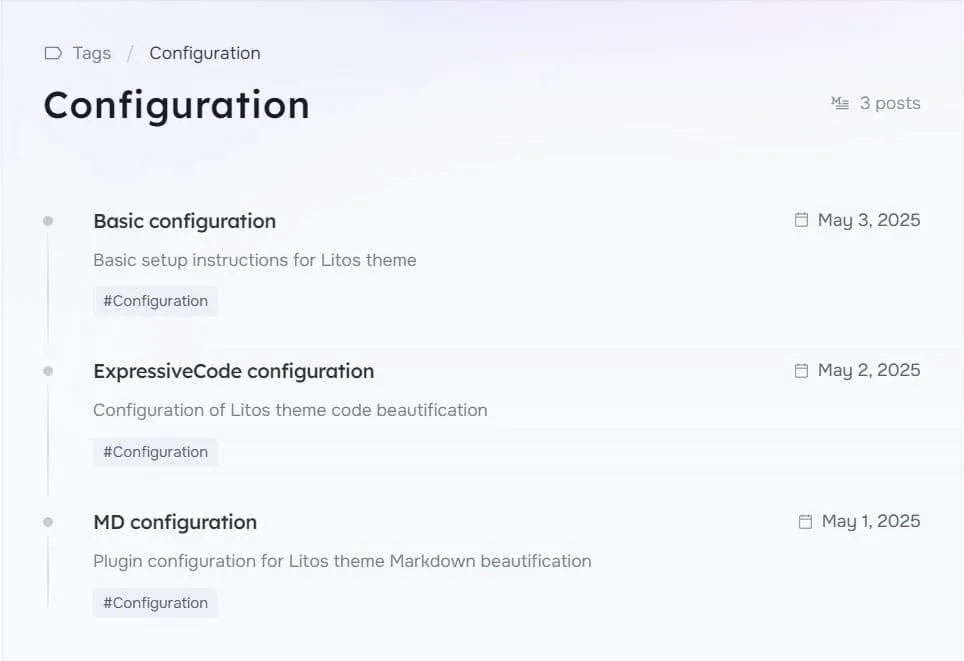This screenshot has height=661, width=964.
Task: Click the Basic setup instructions description
Action: point(254,260)
